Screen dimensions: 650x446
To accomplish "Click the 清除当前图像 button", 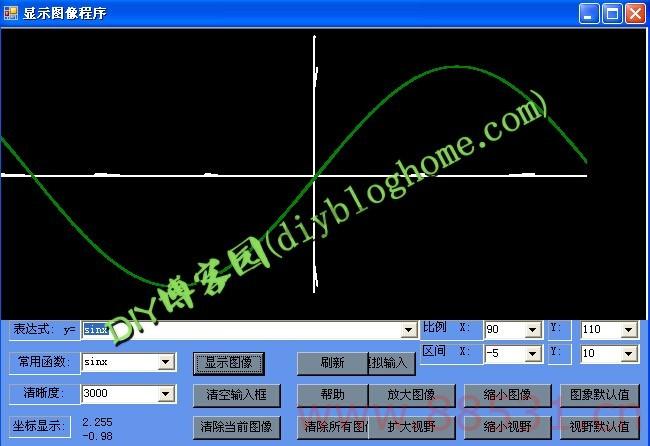I will [236, 427].
